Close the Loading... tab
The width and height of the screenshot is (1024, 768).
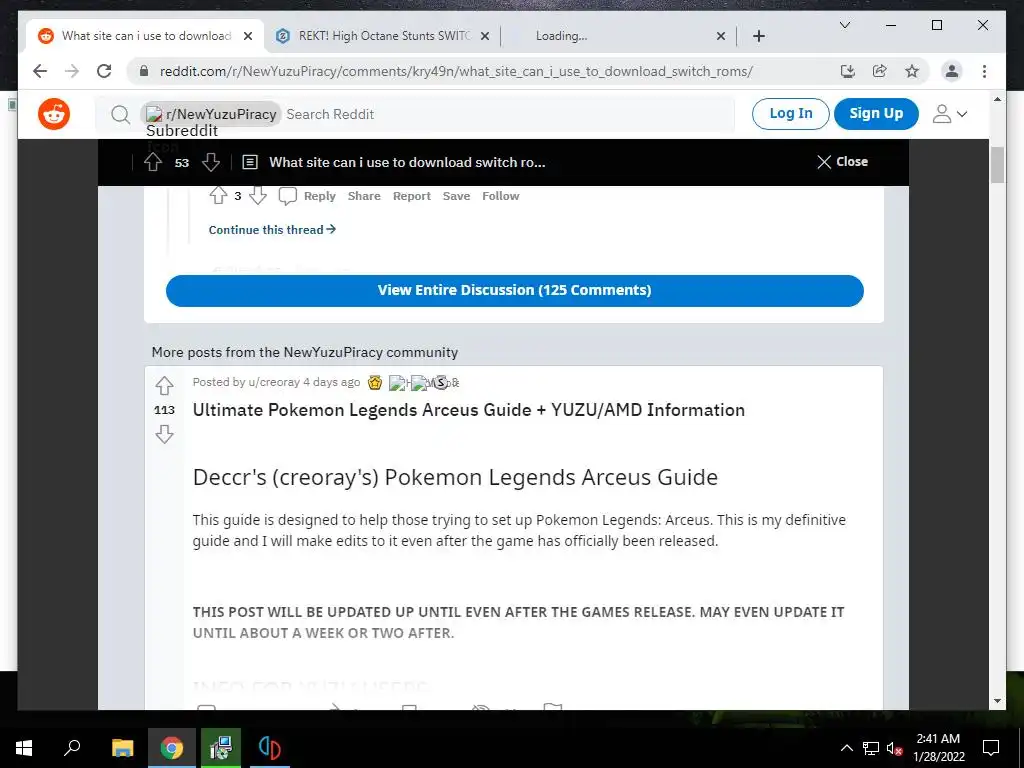(720, 37)
